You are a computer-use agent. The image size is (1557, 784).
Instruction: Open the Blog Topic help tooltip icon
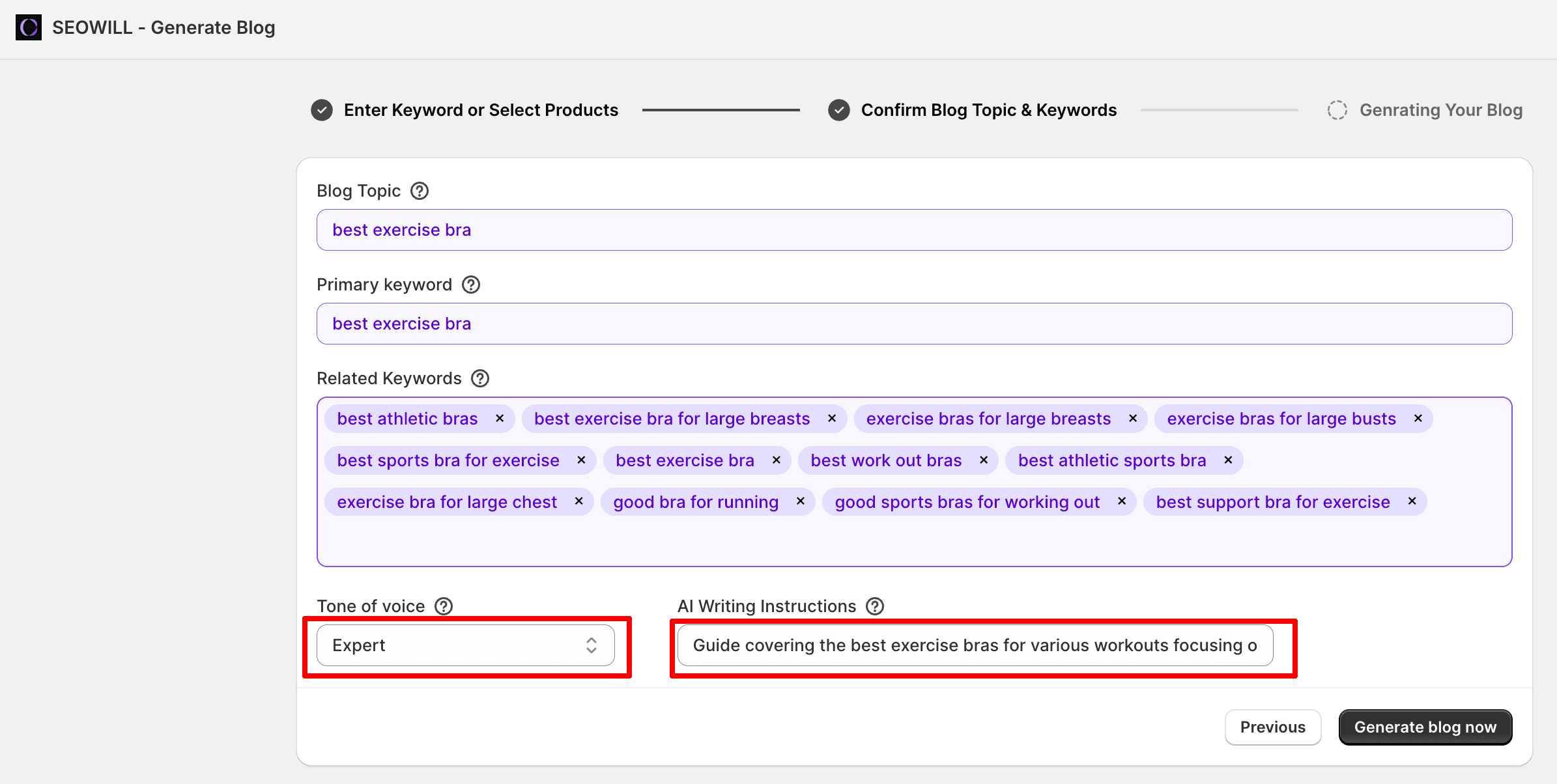[x=420, y=190]
